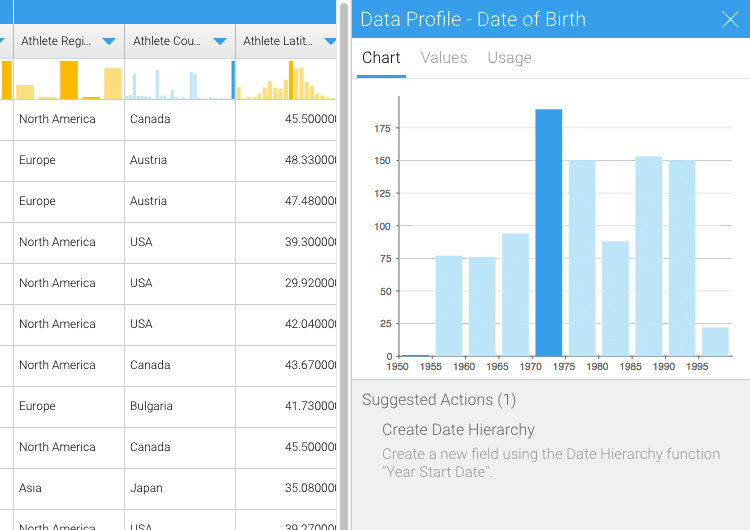Click the Athlete Region histogram thumbnail
The image size is (750, 530).
68,80
